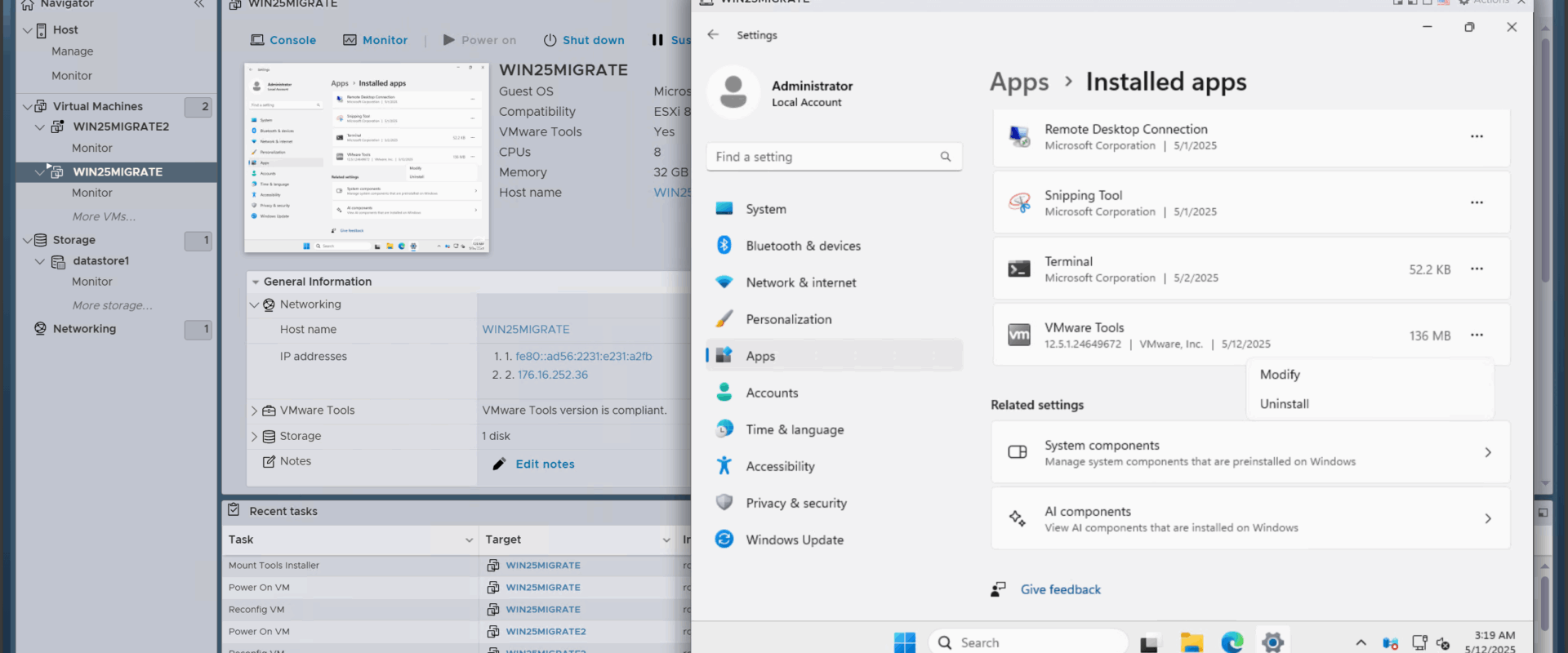The width and height of the screenshot is (1568, 653).
Task: Open Manage under Host
Action: point(72,51)
